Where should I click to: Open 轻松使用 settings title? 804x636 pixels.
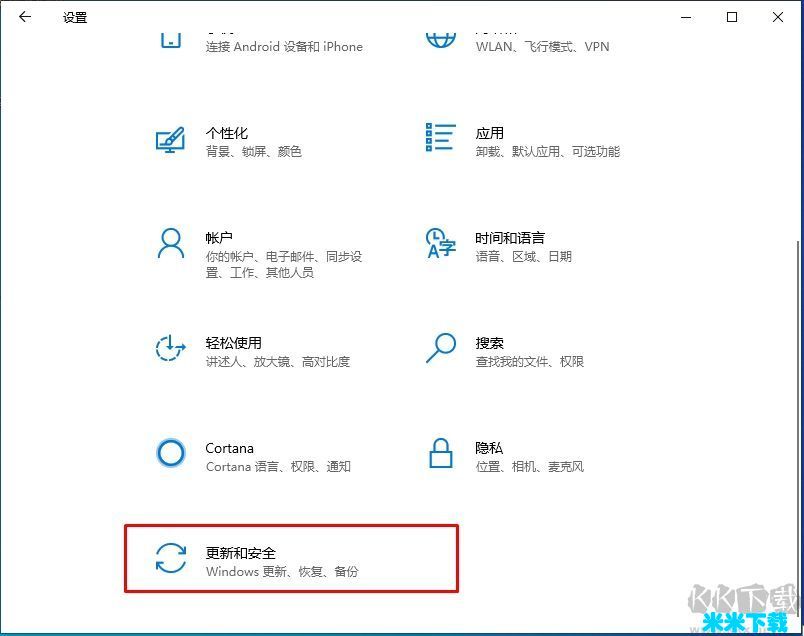234,343
